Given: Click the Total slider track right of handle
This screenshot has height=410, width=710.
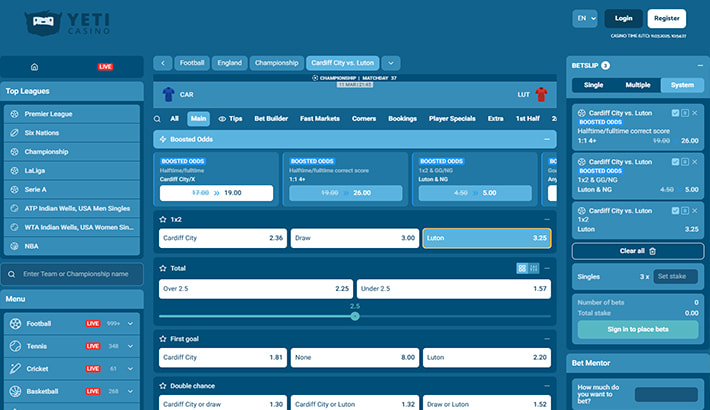Looking at the screenshot, I should point(455,316).
